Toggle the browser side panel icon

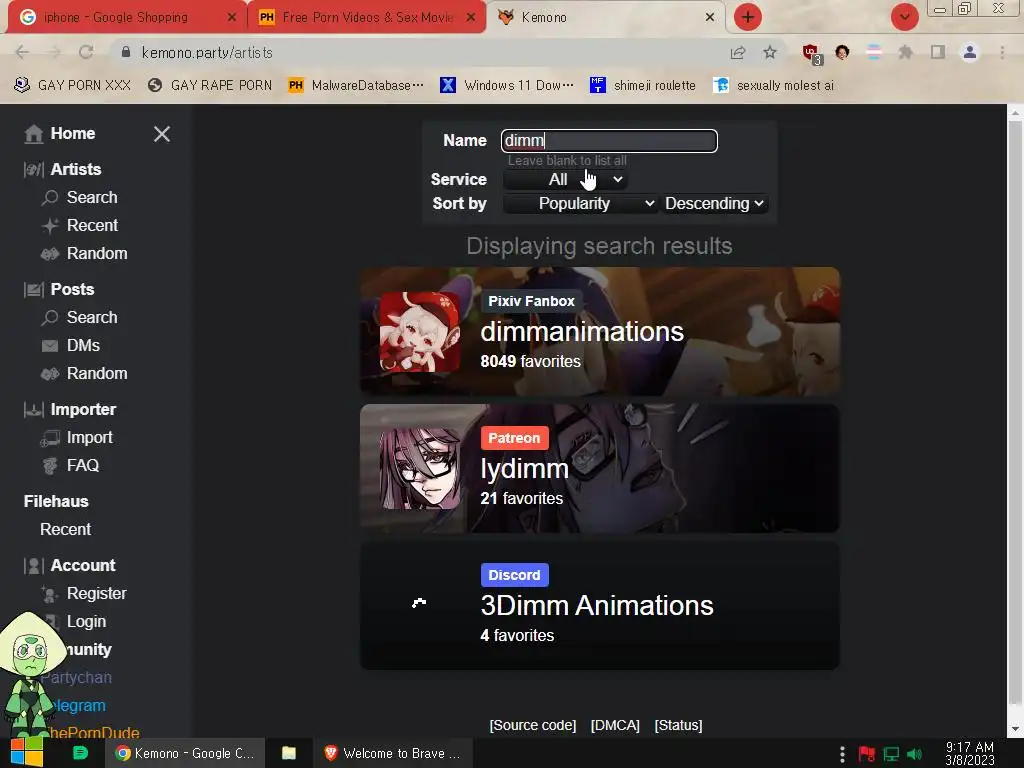coord(938,52)
